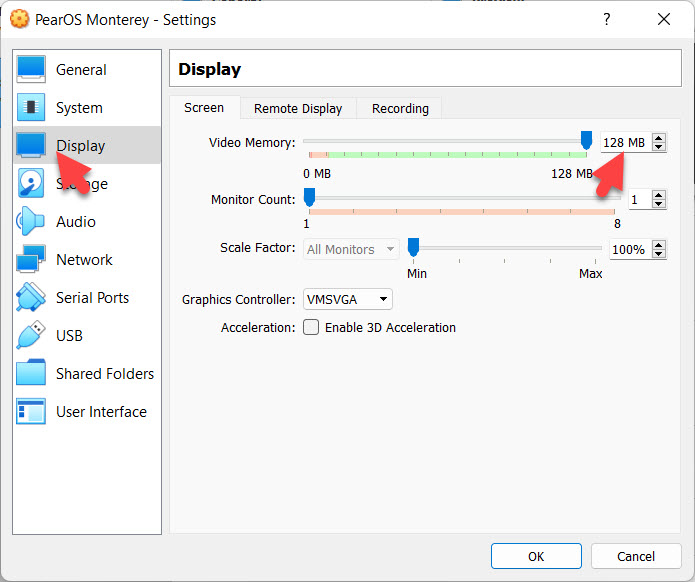Open the USB plug icon
This screenshot has width=695, height=582.
(31, 335)
